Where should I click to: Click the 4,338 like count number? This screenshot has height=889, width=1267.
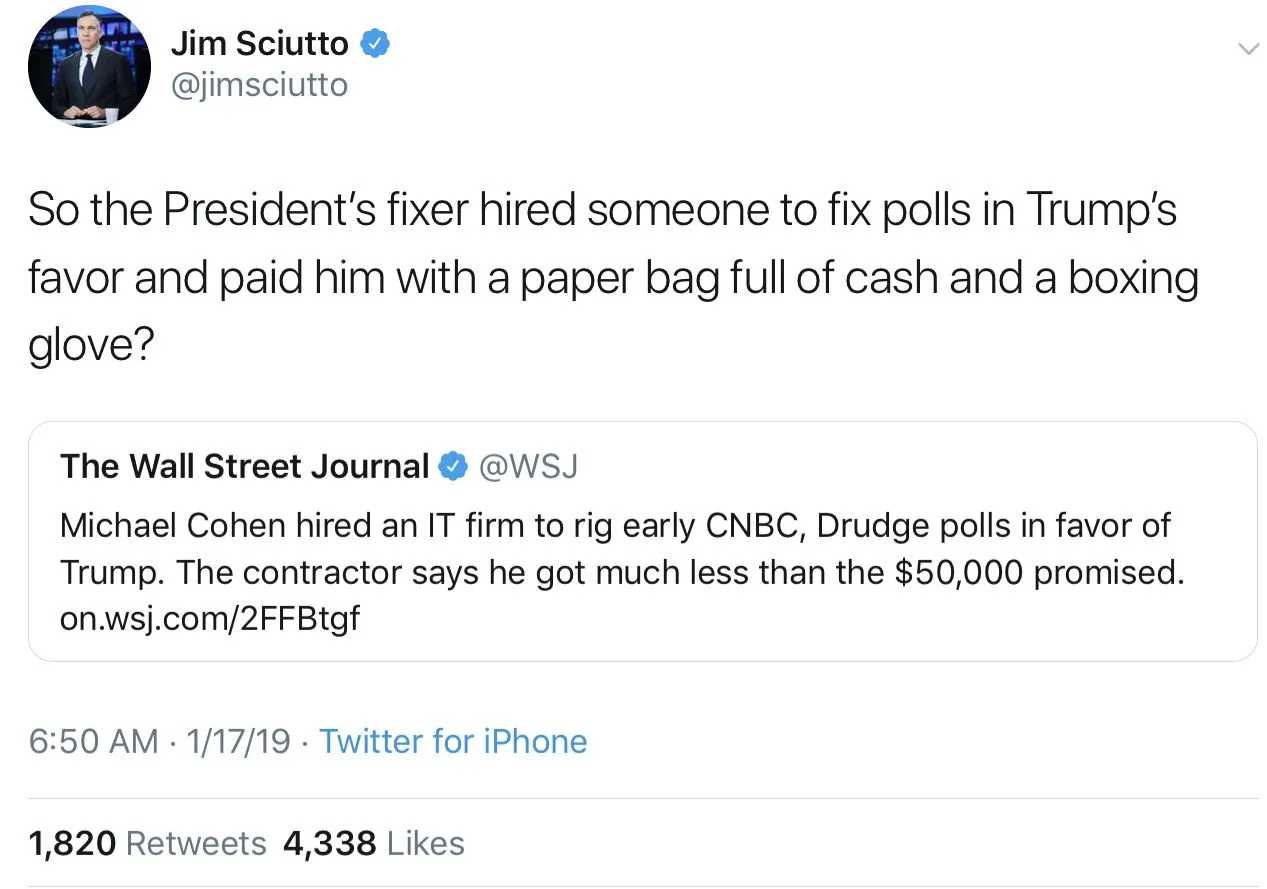click(x=330, y=843)
